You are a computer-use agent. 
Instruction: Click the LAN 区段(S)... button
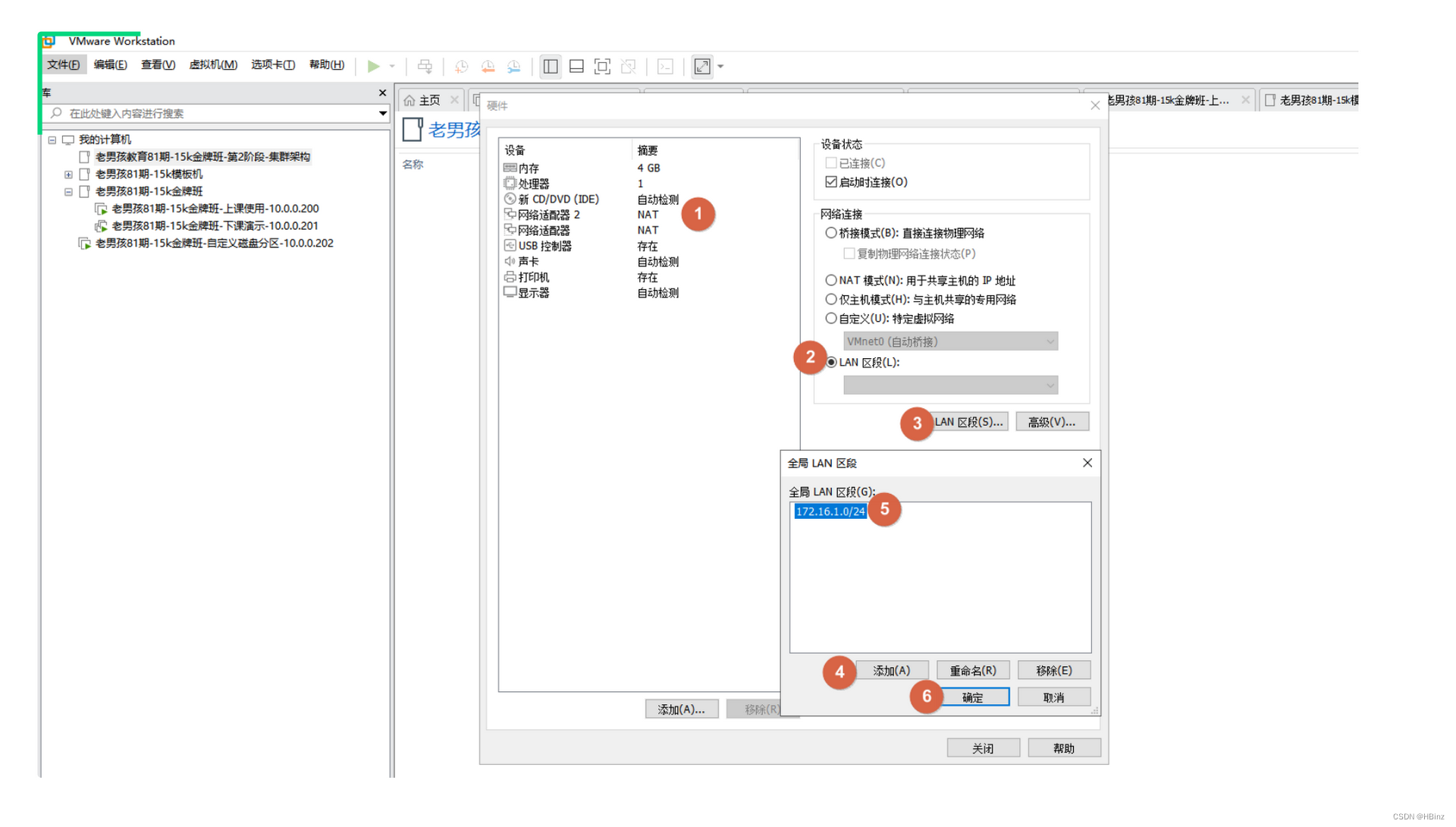point(969,422)
